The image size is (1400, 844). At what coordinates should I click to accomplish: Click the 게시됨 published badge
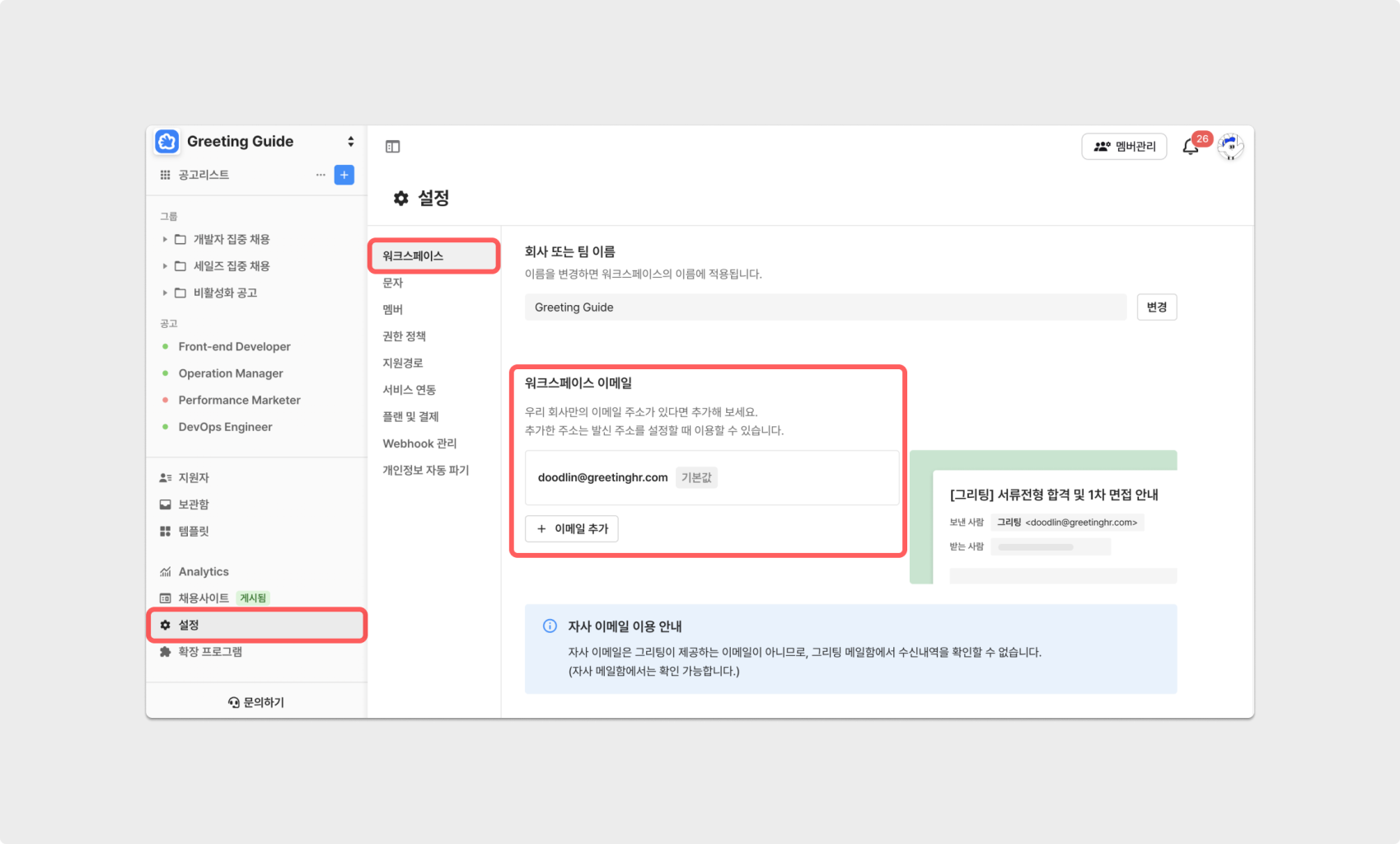(253, 598)
